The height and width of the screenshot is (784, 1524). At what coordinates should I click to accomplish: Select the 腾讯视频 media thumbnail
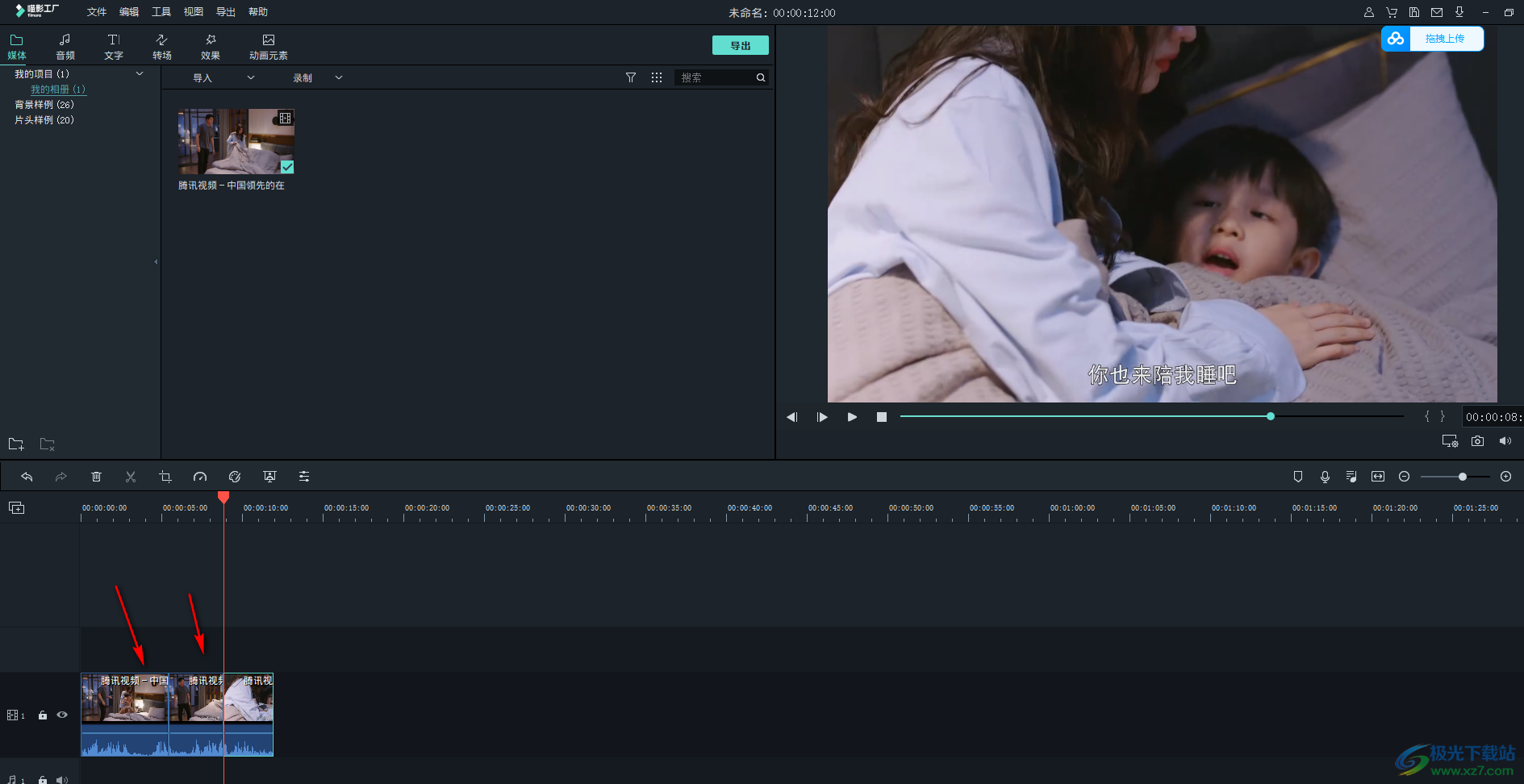236,142
